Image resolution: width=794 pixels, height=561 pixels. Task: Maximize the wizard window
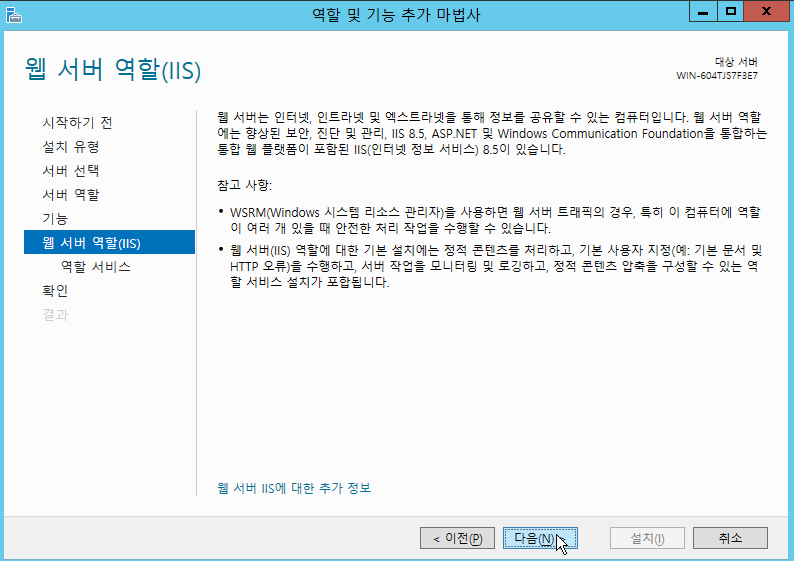point(730,12)
